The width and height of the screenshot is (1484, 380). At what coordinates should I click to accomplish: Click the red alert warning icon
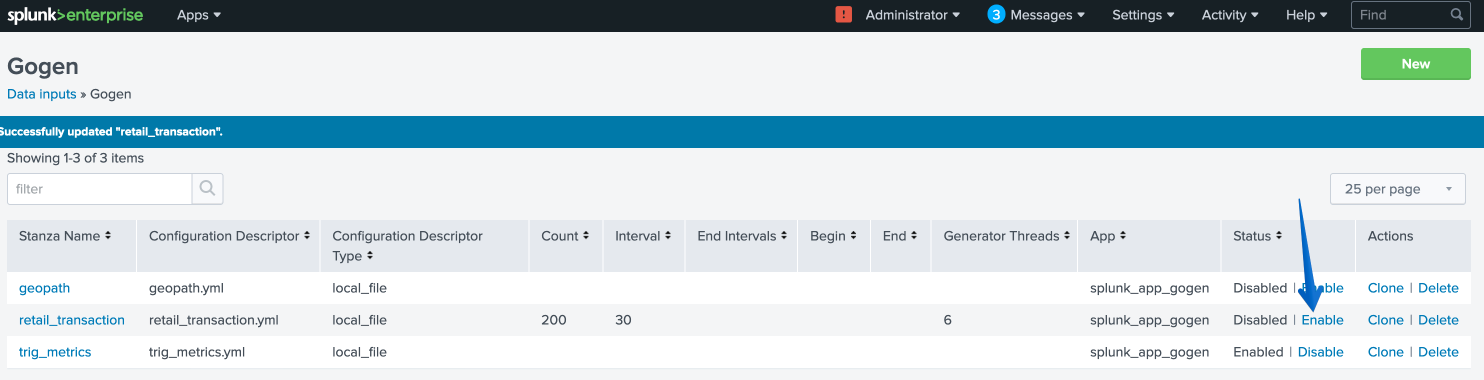[844, 15]
